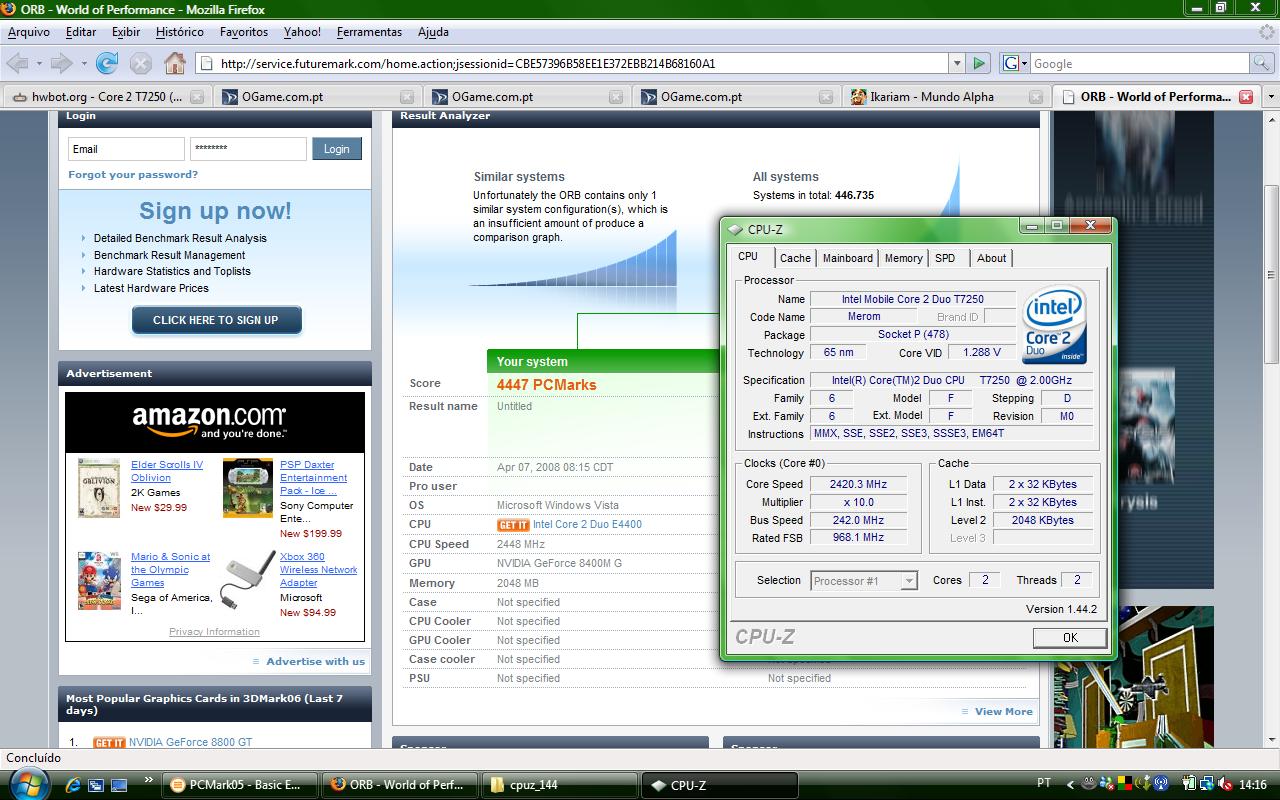Expand Quick Launch overflow chevron

coord(149,780)
